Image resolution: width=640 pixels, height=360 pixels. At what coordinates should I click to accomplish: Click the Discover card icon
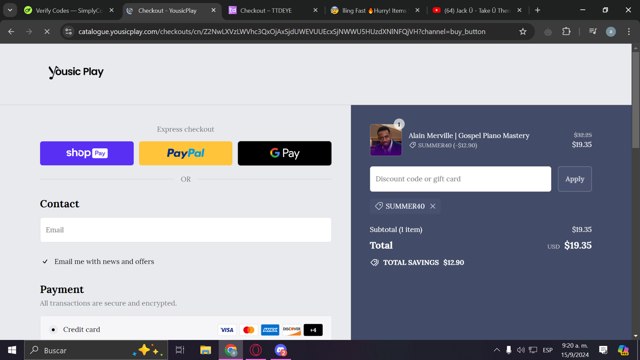click(291, 330)
